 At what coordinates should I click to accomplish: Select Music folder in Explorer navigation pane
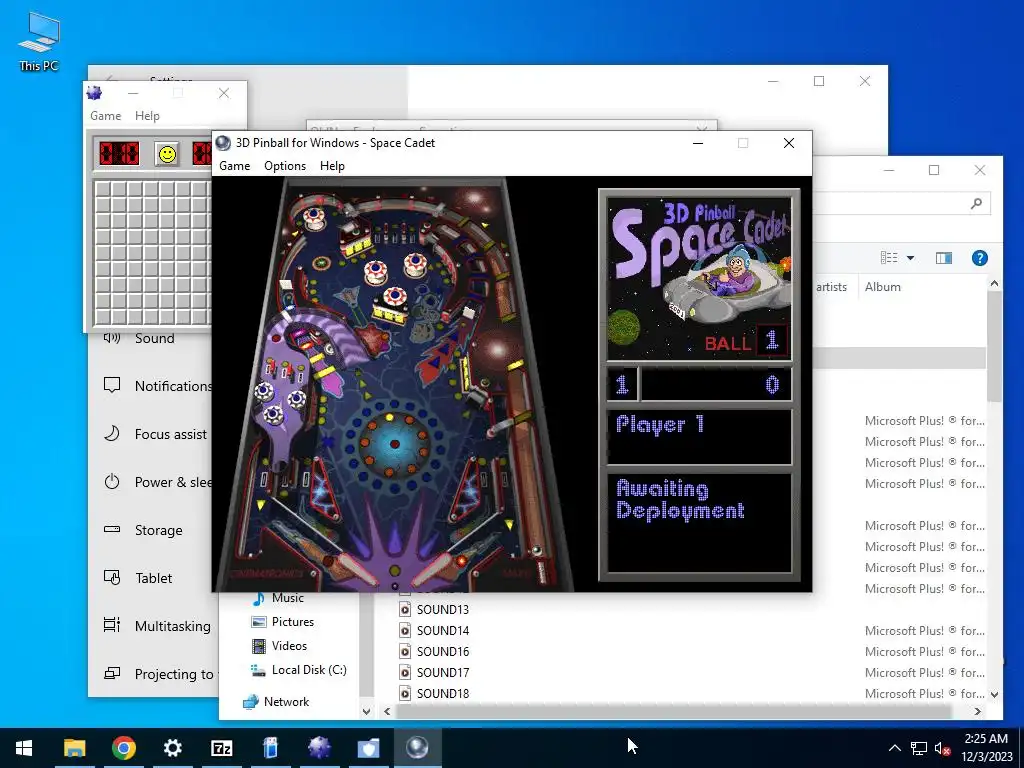[x=279, y=598]
